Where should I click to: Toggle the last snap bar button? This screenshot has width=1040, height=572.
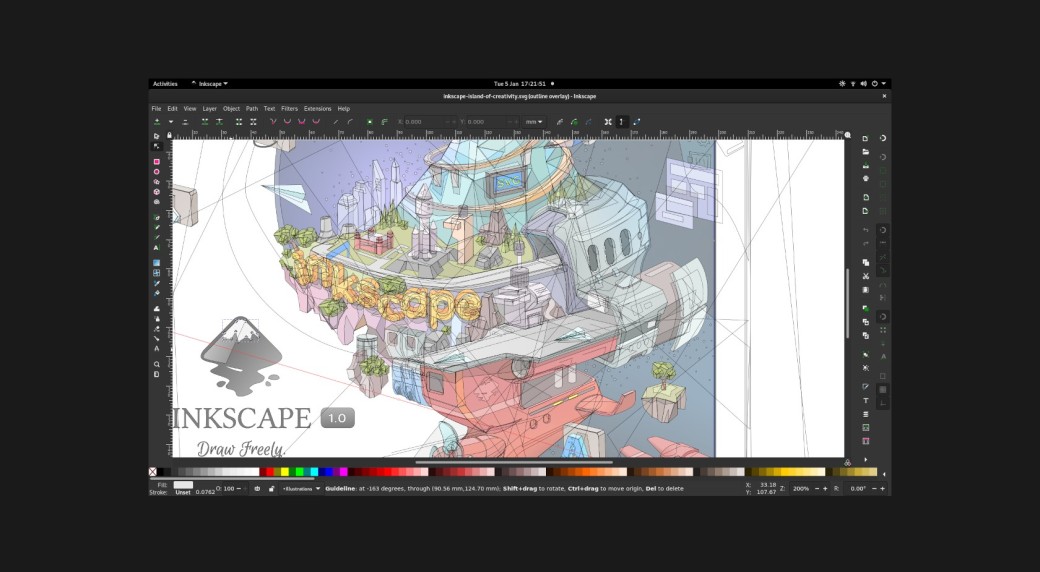(x=883, y=403)
